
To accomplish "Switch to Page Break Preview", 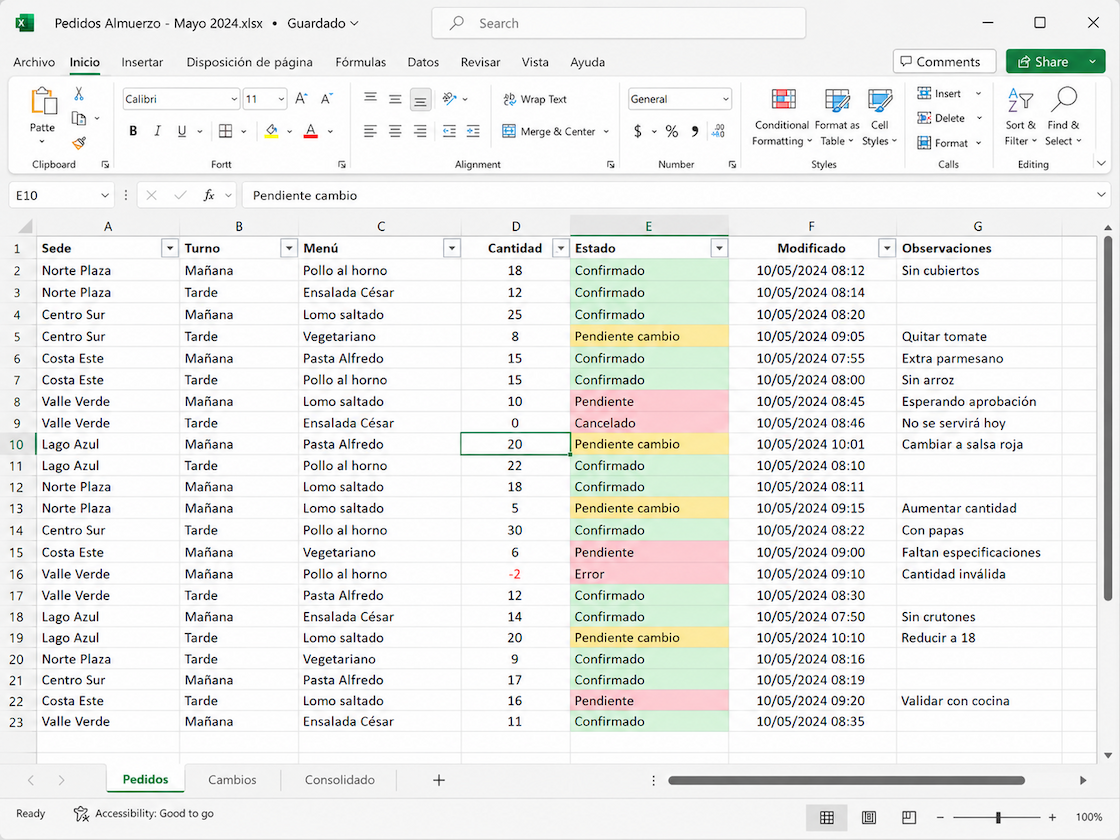I will point(909,817).
